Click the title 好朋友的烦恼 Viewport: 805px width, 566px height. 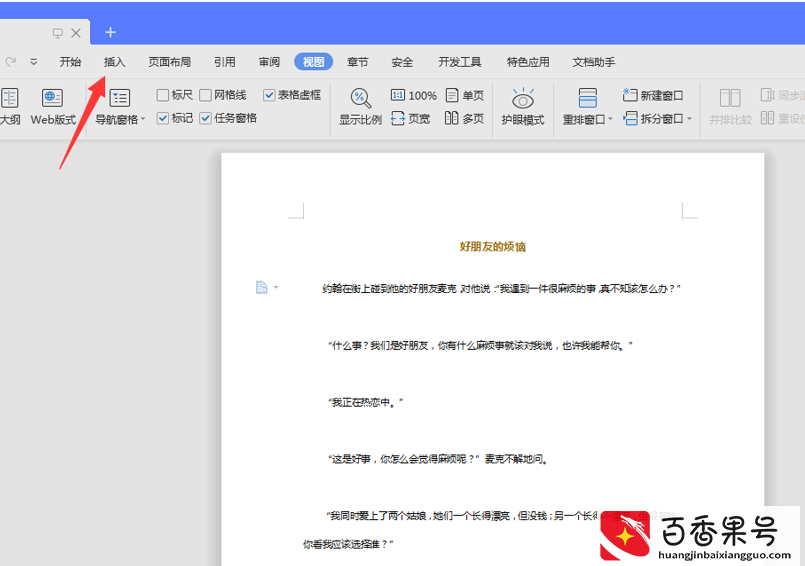492,247
